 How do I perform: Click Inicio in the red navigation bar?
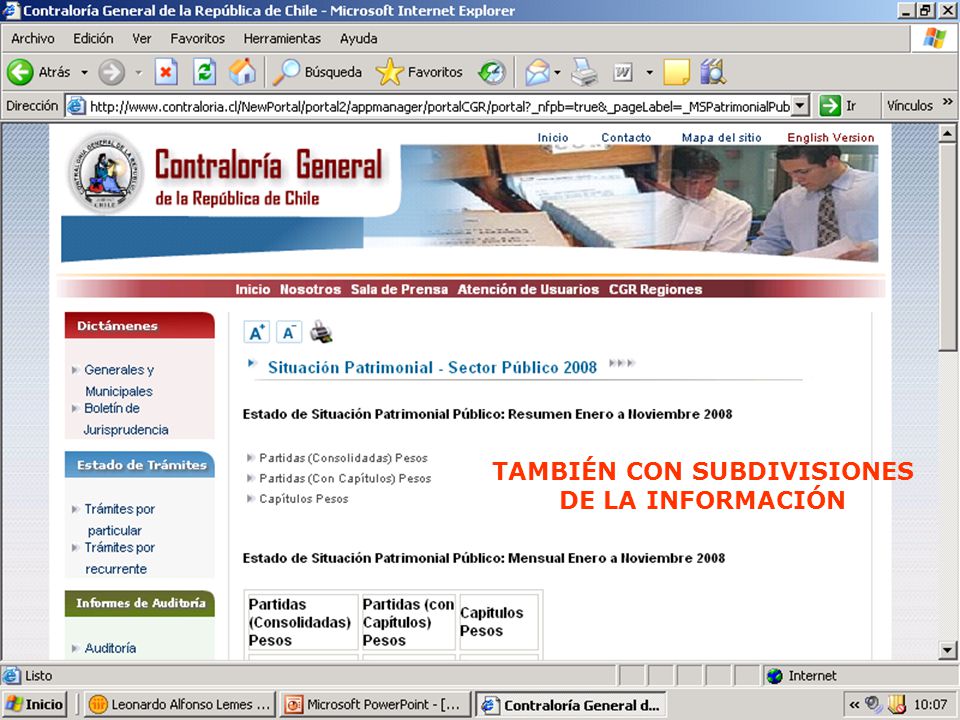[253, 290]
